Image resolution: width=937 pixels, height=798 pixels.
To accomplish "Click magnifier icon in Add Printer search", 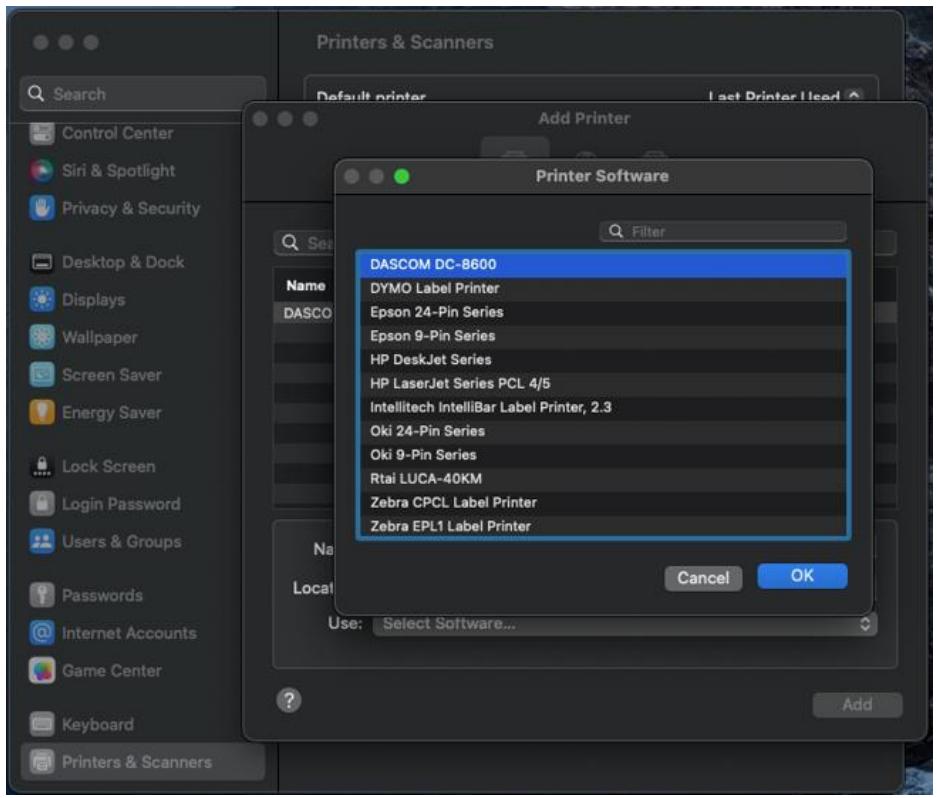I will coord(290,243).
